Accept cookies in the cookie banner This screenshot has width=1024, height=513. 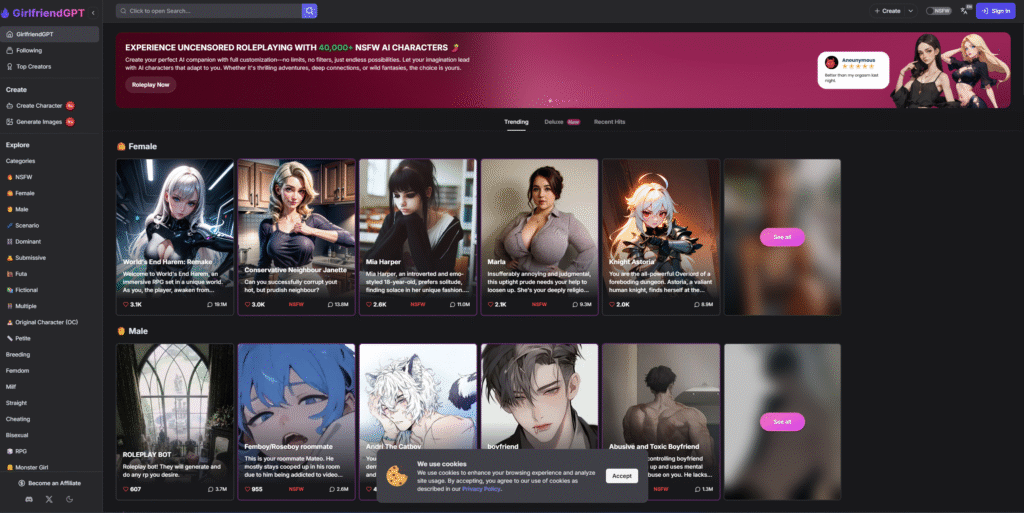point(622,476)
